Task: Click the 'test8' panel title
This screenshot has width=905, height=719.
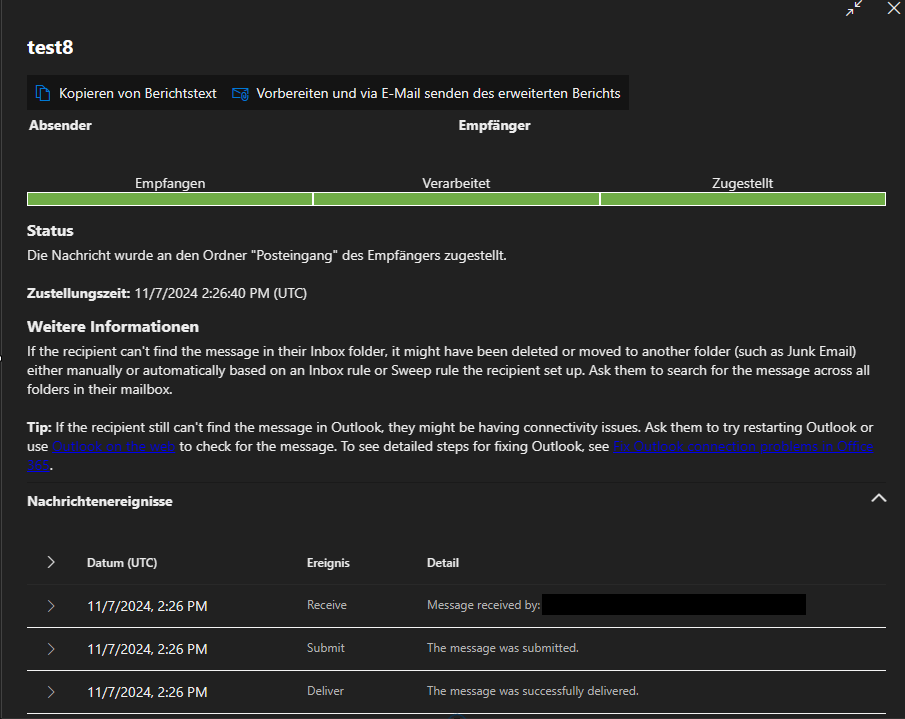Action: pos(50,47)
